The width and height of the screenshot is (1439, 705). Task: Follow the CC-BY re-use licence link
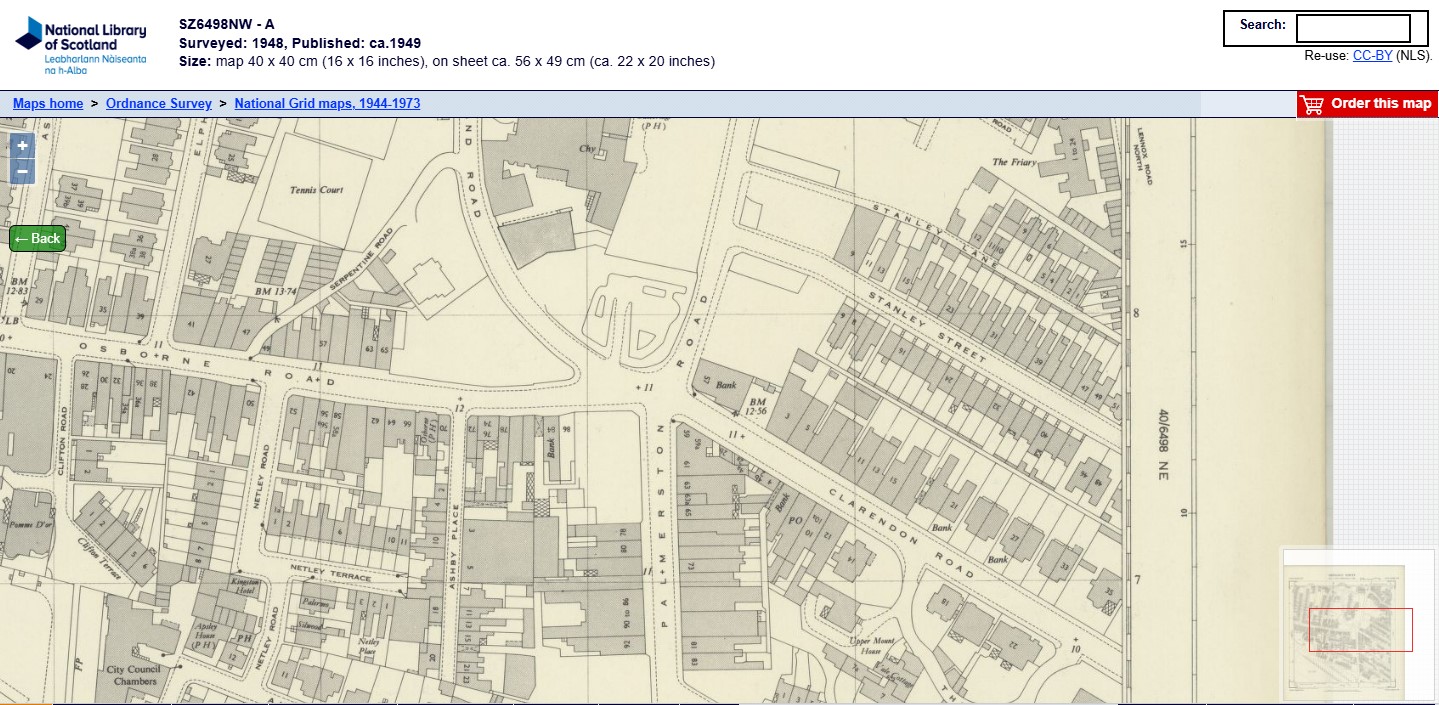point(1372,56)
